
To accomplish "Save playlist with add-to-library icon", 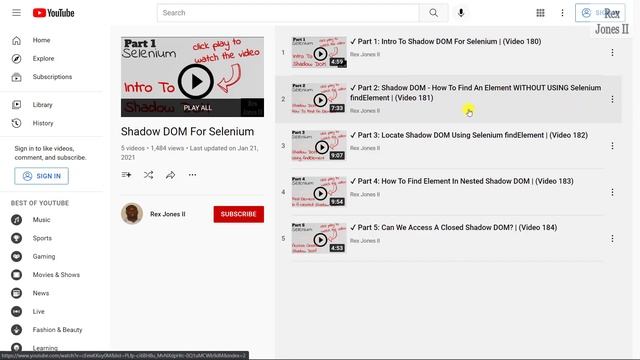I will pos(126,175).
